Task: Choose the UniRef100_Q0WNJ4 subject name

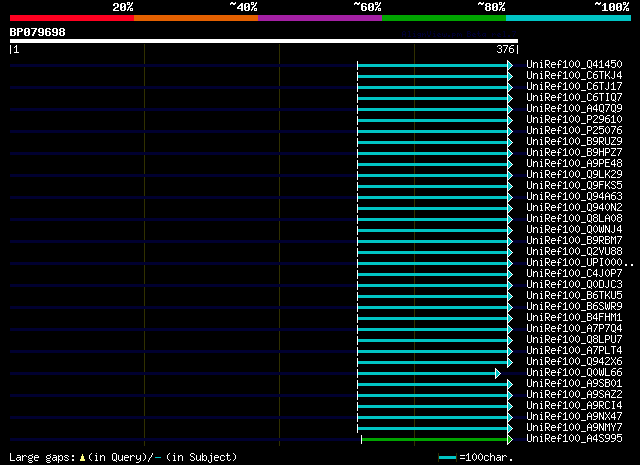Action: pyautogui.click(x=574, y=230)
